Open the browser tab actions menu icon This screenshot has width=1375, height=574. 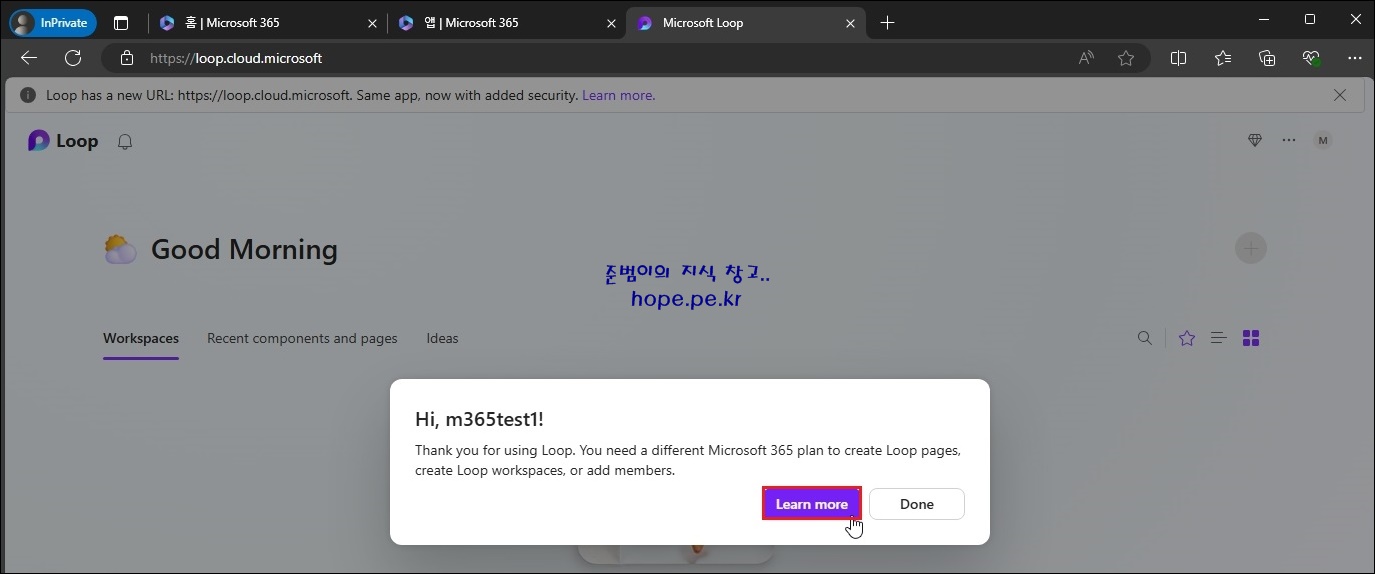(121, 23)
